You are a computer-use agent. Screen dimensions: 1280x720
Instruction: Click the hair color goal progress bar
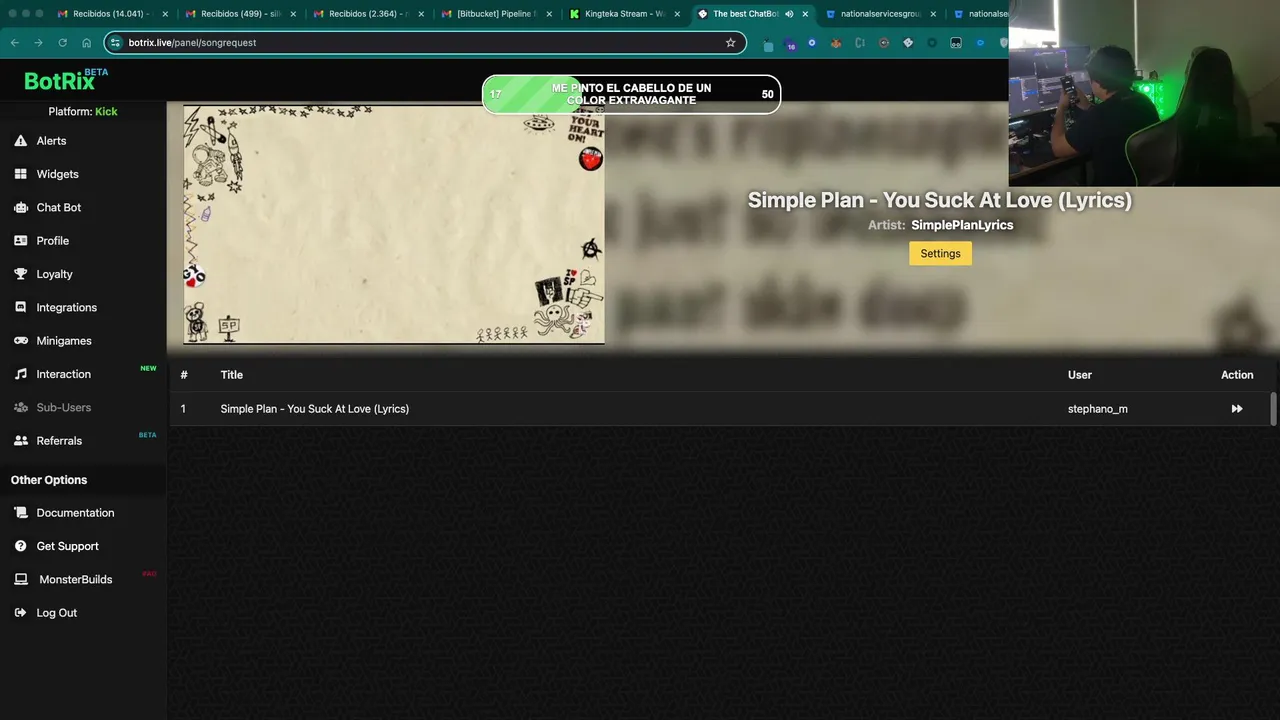click(631, 95)
